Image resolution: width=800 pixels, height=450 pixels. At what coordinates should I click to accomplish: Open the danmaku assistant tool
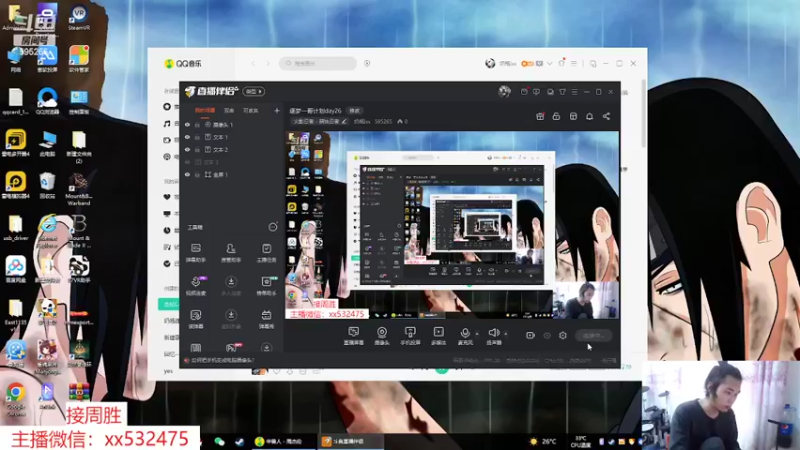tap(195, 253)
